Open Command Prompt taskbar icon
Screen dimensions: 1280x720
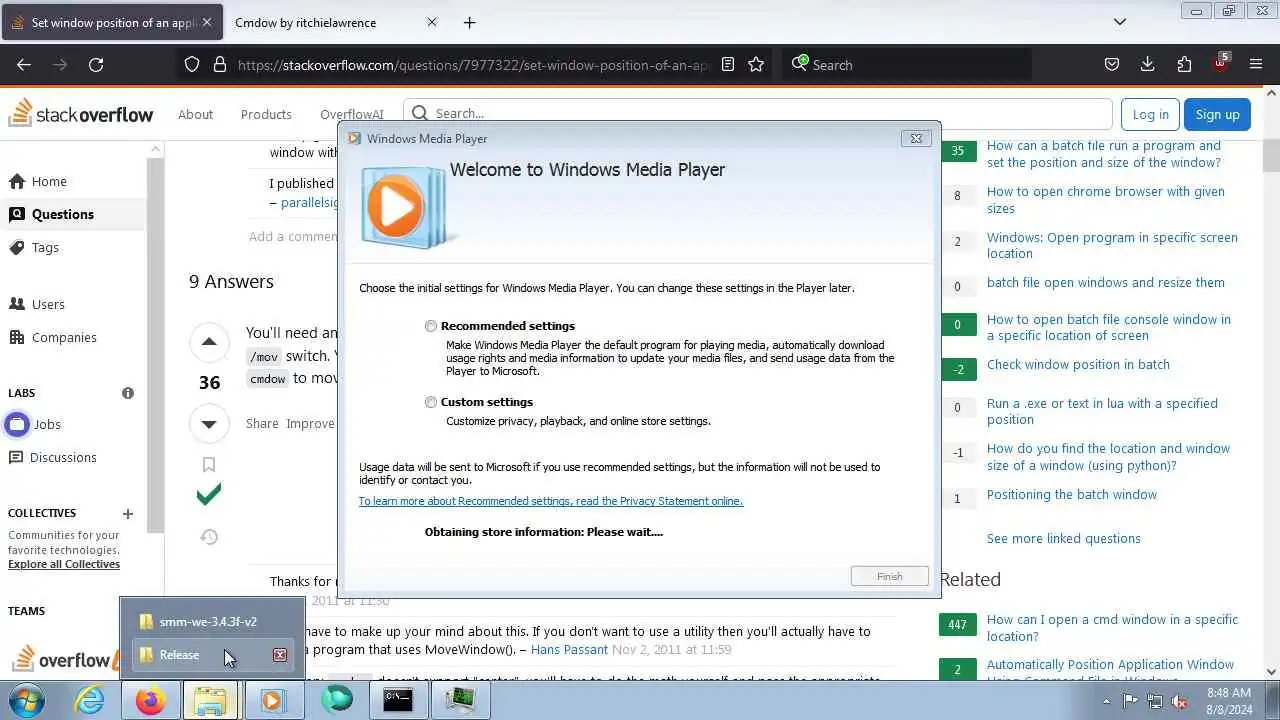(398, 700)
